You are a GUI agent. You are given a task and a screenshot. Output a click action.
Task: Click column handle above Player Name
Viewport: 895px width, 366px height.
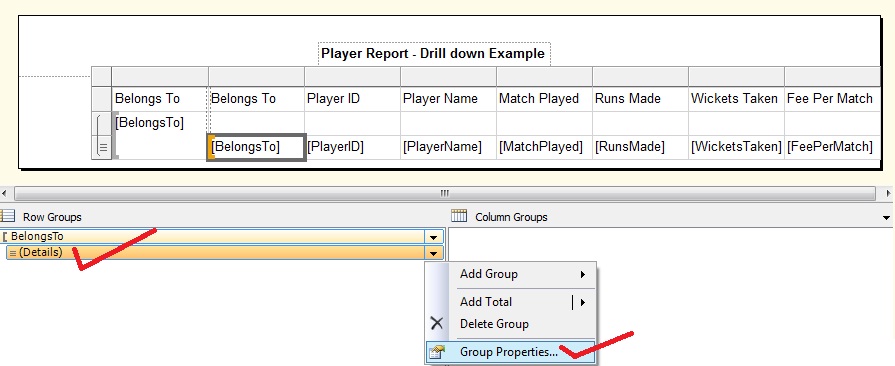coord(448,76)
